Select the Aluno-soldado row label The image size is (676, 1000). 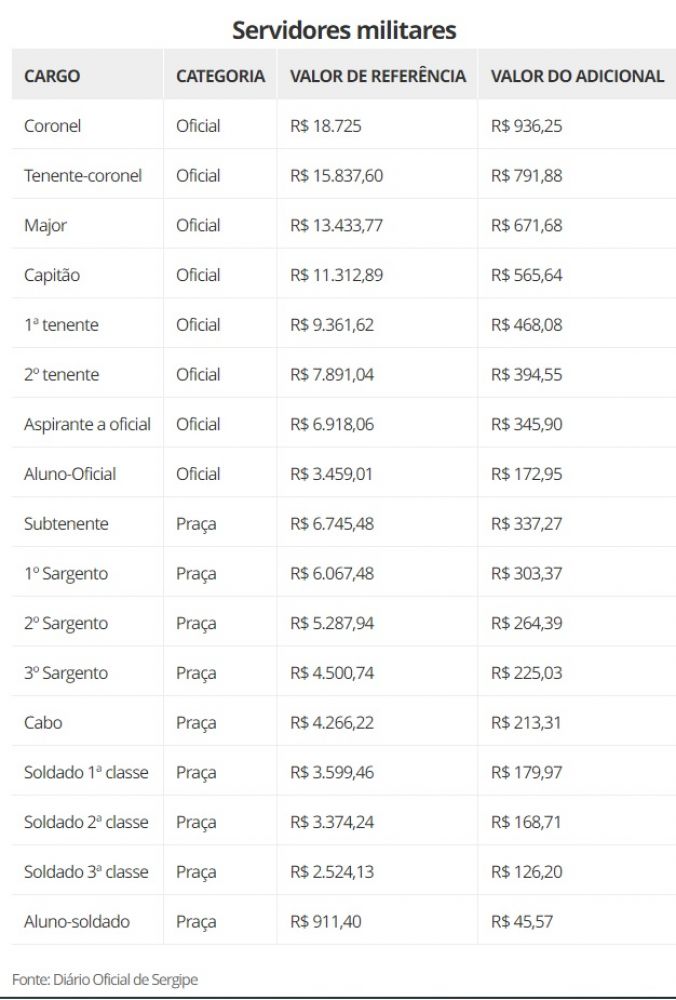(77, 922)
